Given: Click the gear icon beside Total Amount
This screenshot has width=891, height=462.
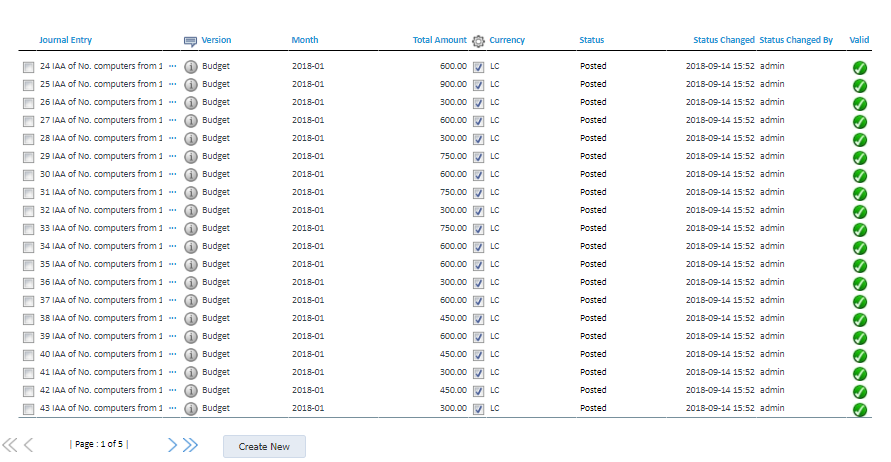Looking at the screenshot, I should click(x=478, y=41).
